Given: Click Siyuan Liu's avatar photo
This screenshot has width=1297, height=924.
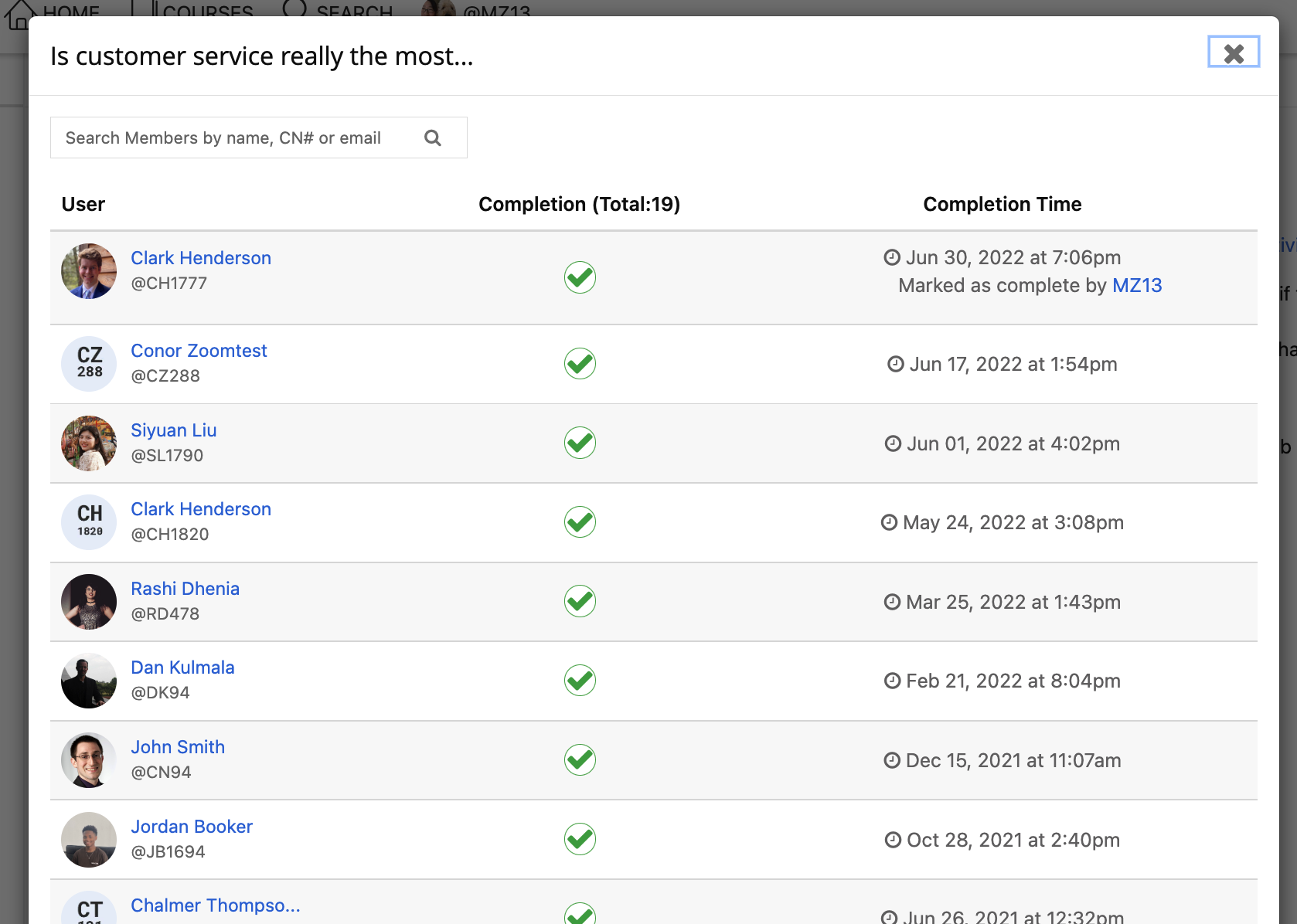Looking at the screenshot, I should coord(89,443).
